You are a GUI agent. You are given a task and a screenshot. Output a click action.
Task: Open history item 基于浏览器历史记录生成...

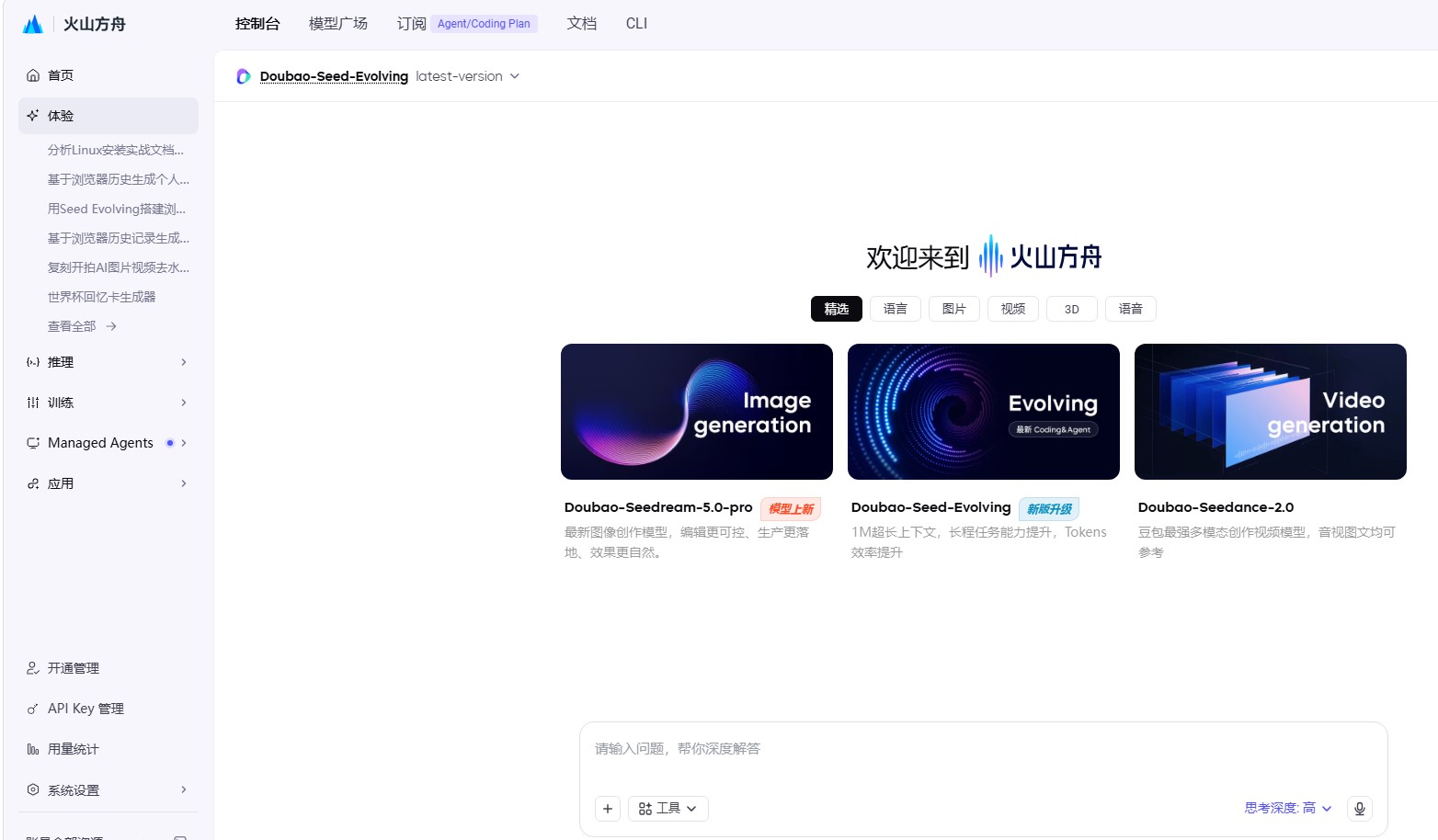(119, 238)
